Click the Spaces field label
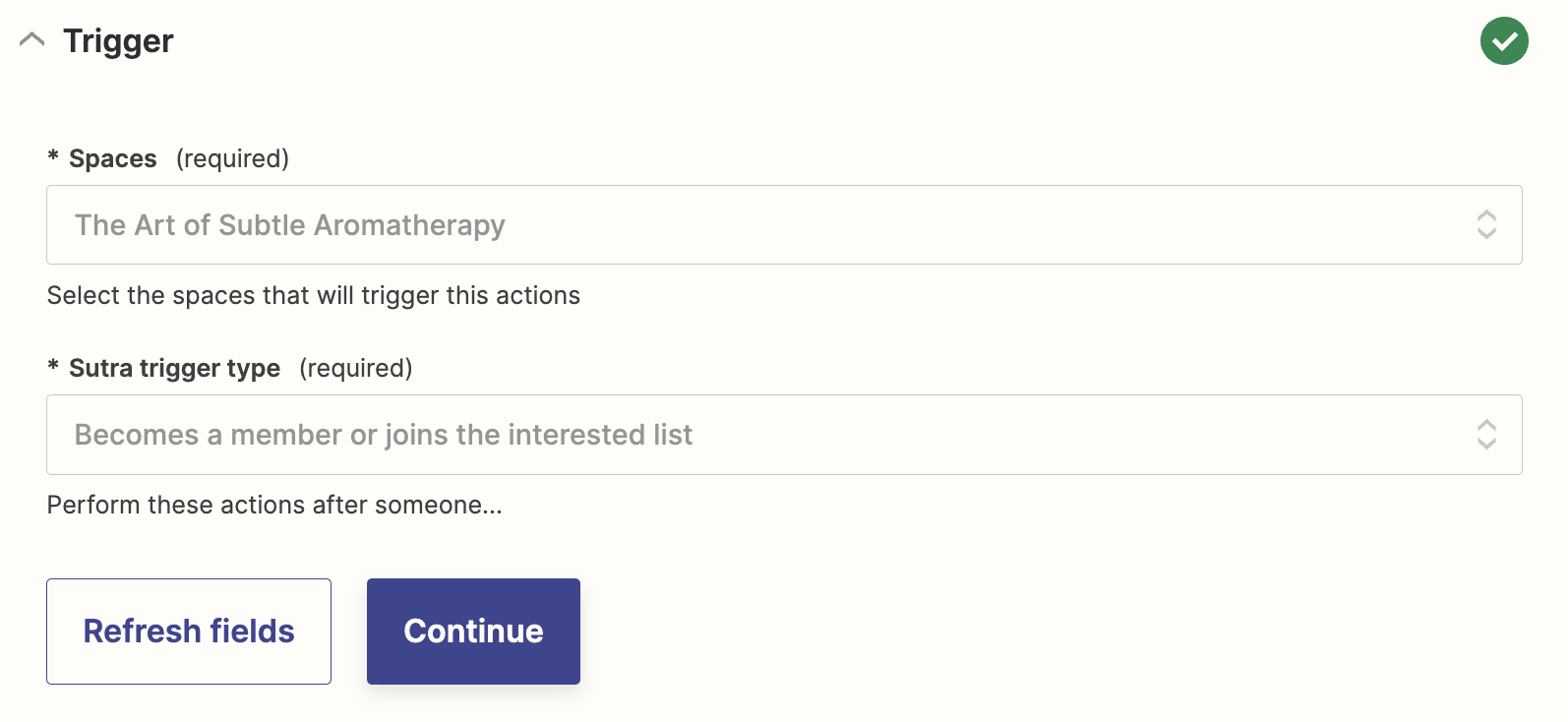The image size is (1568, 722). [x=113, y=158]
